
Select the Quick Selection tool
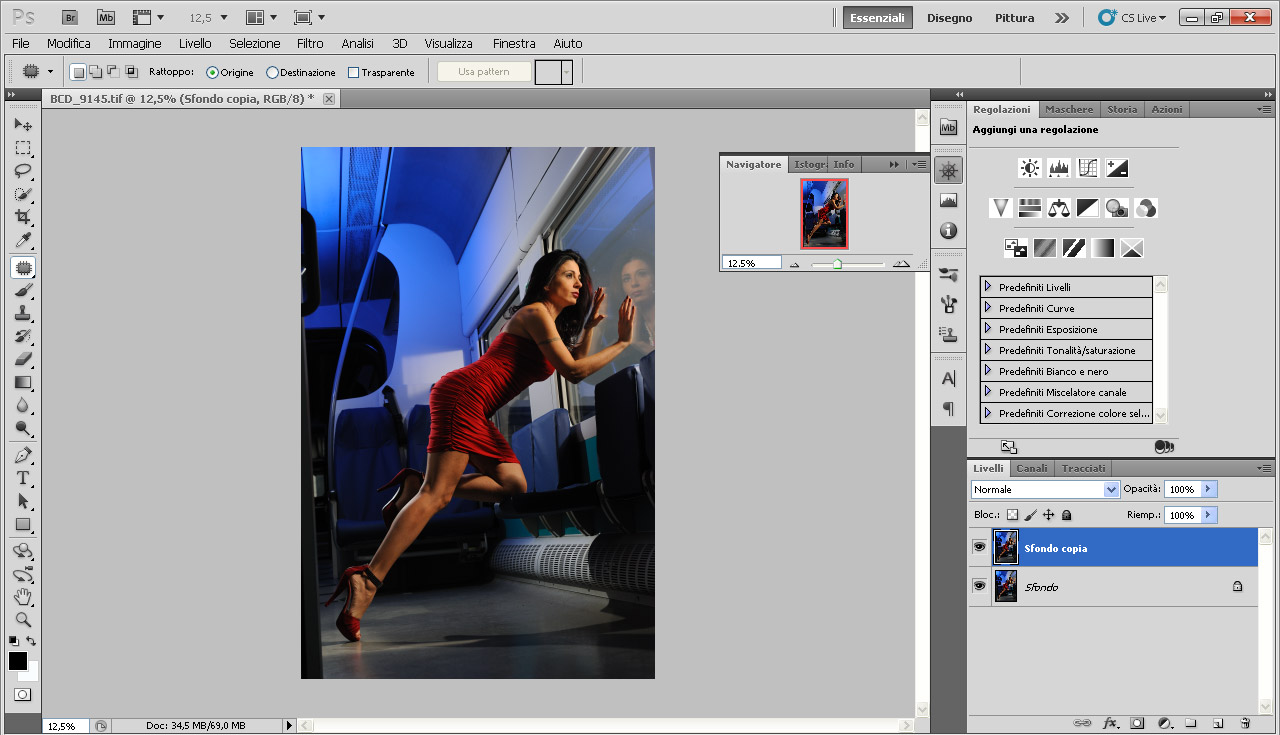(x=23, y=193)
